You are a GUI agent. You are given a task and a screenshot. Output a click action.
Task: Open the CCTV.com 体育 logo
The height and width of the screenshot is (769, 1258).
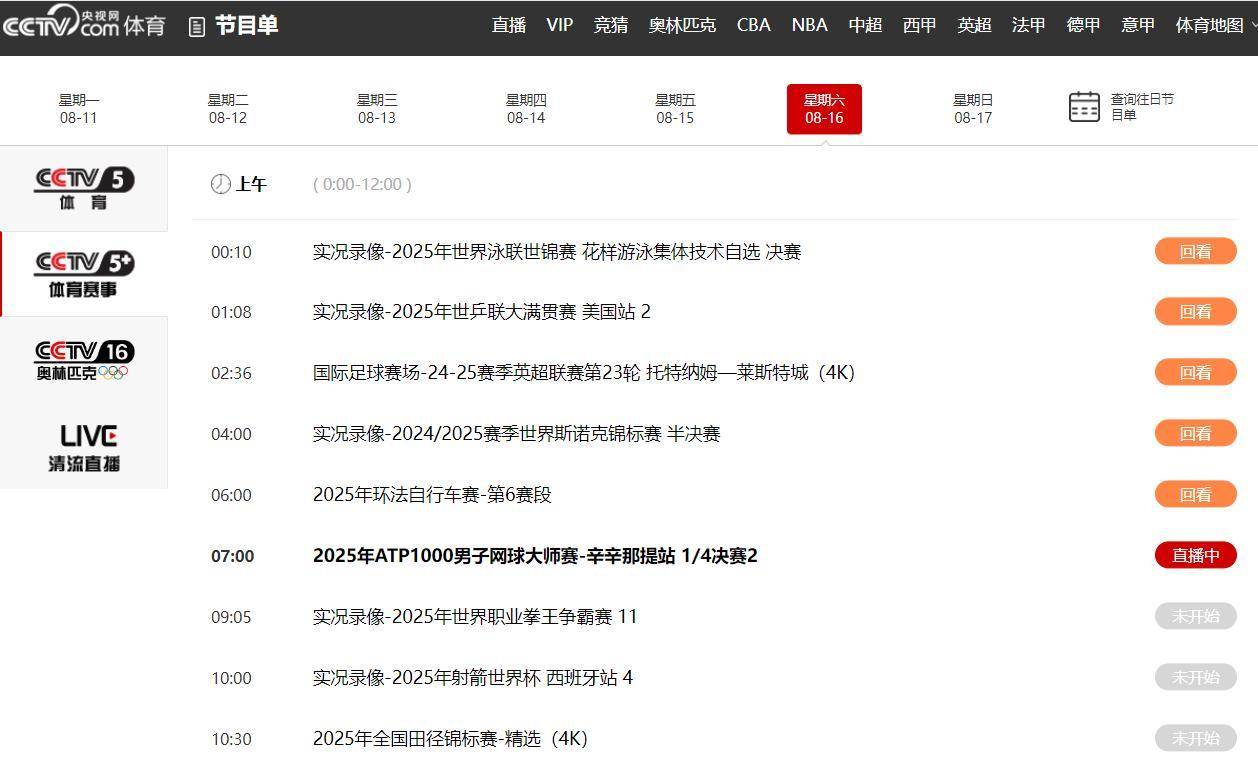[x=84, y=22]
